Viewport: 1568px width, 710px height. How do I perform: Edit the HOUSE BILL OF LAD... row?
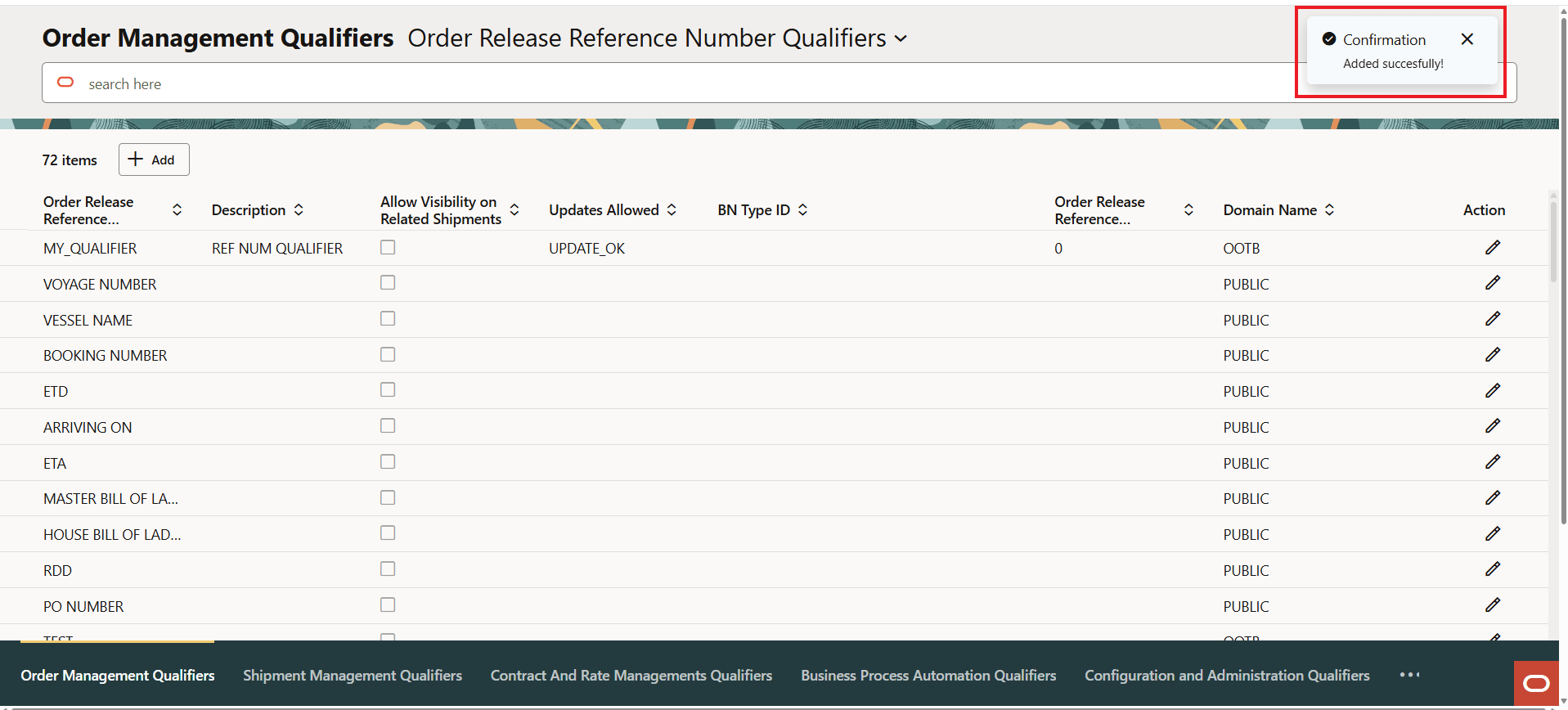tap(1492, 533)
